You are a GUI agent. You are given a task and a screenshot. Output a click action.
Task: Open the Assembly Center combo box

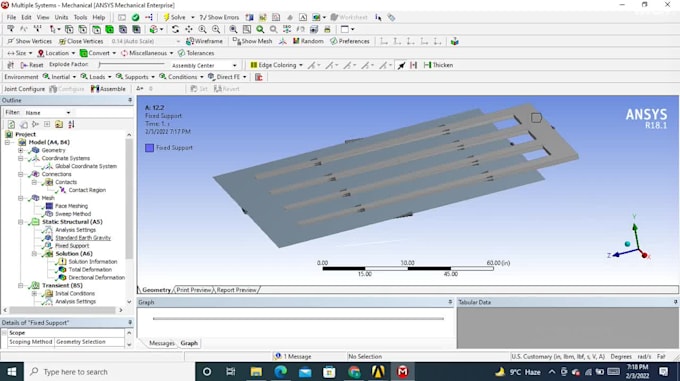(x=204, y=65)
